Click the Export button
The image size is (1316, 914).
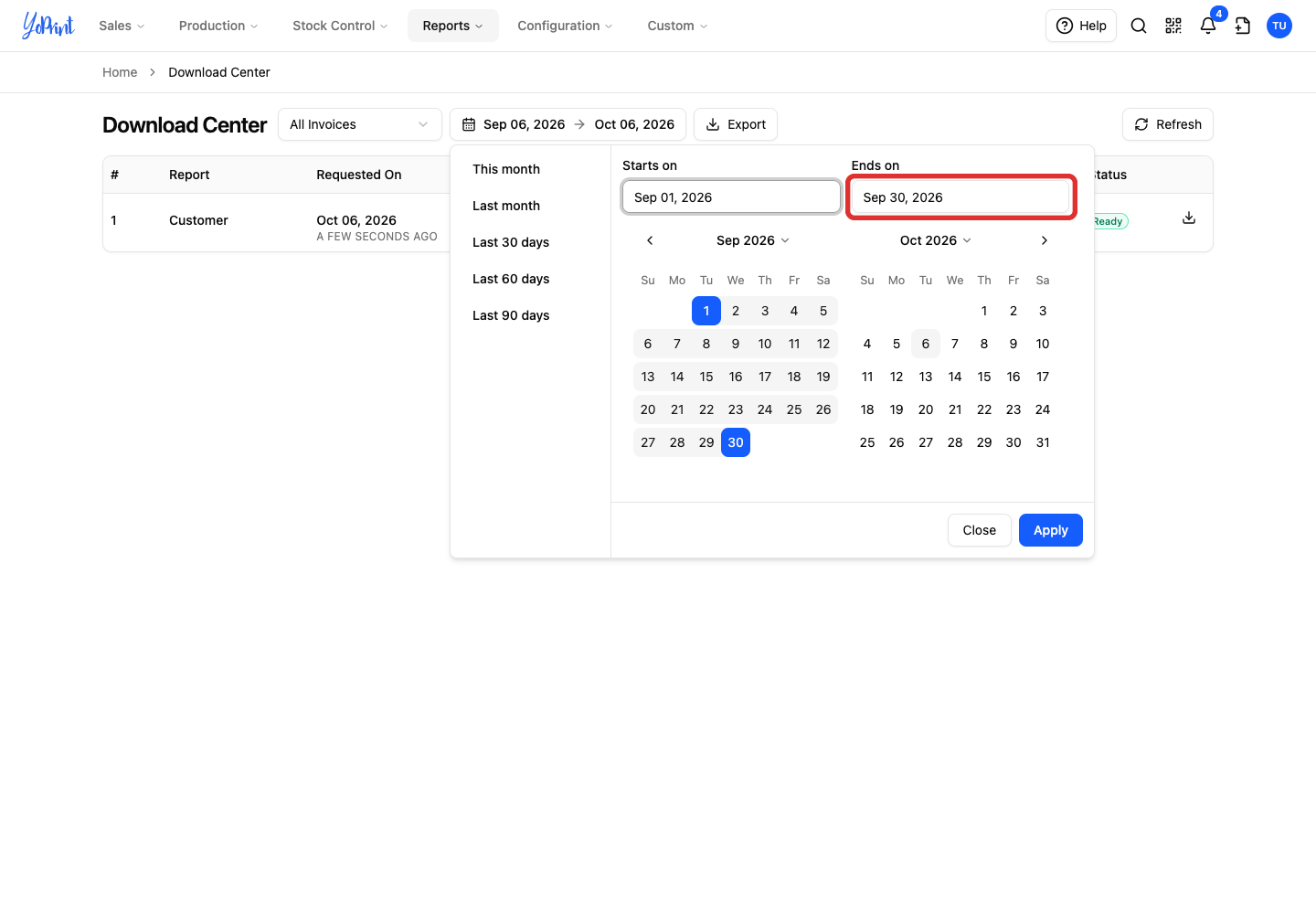tap(736, 124)
